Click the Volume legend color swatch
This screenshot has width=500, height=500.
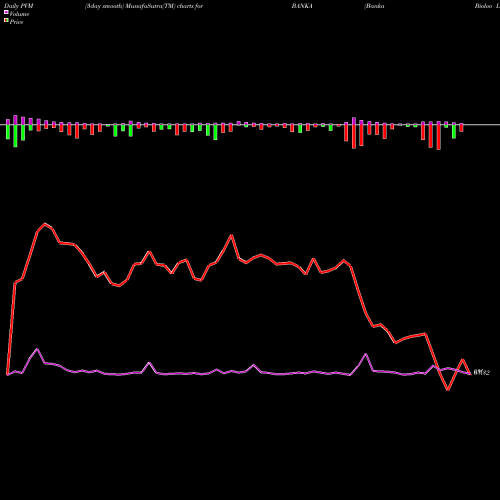(6, 12)
